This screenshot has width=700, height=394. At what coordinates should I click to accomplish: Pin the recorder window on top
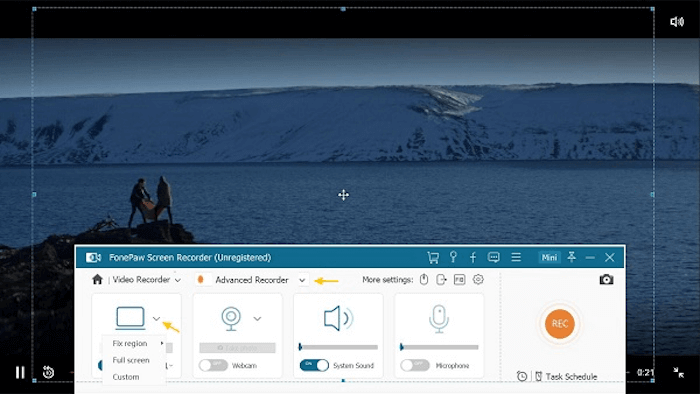pyautogui.click(x=571, y=257)
